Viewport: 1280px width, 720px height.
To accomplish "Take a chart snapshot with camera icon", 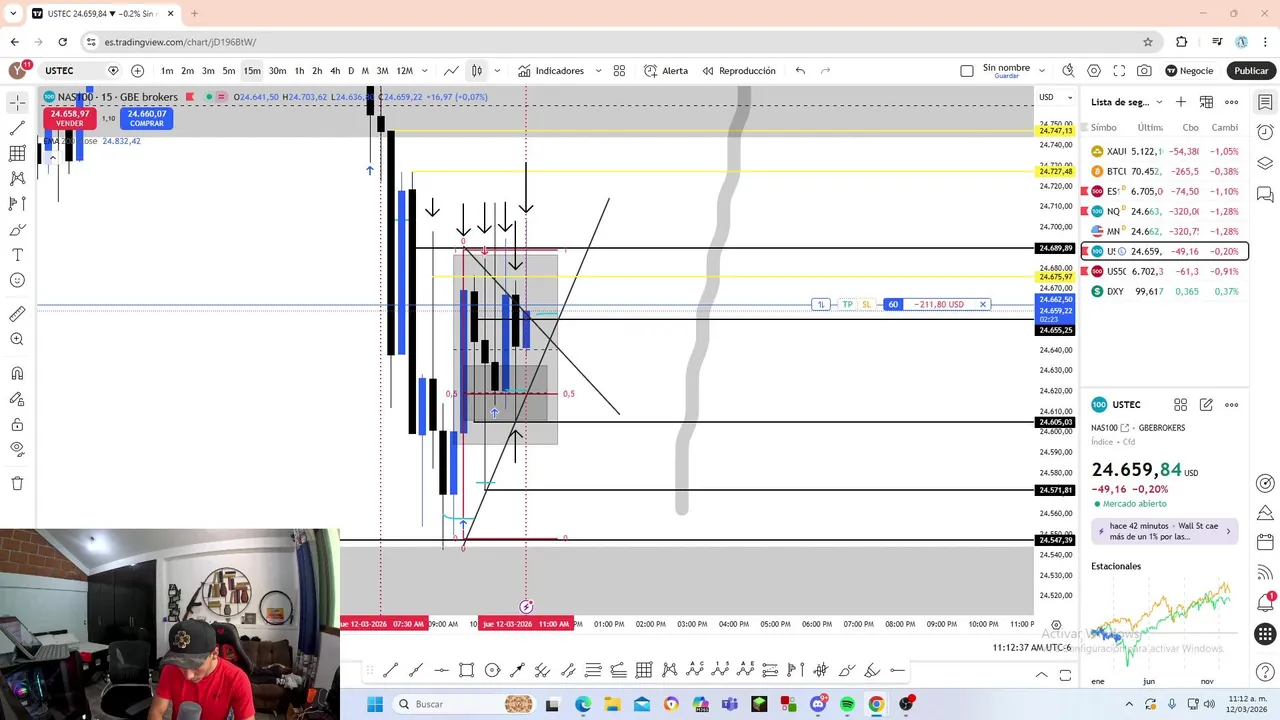I will click(x=1144, y=71).
